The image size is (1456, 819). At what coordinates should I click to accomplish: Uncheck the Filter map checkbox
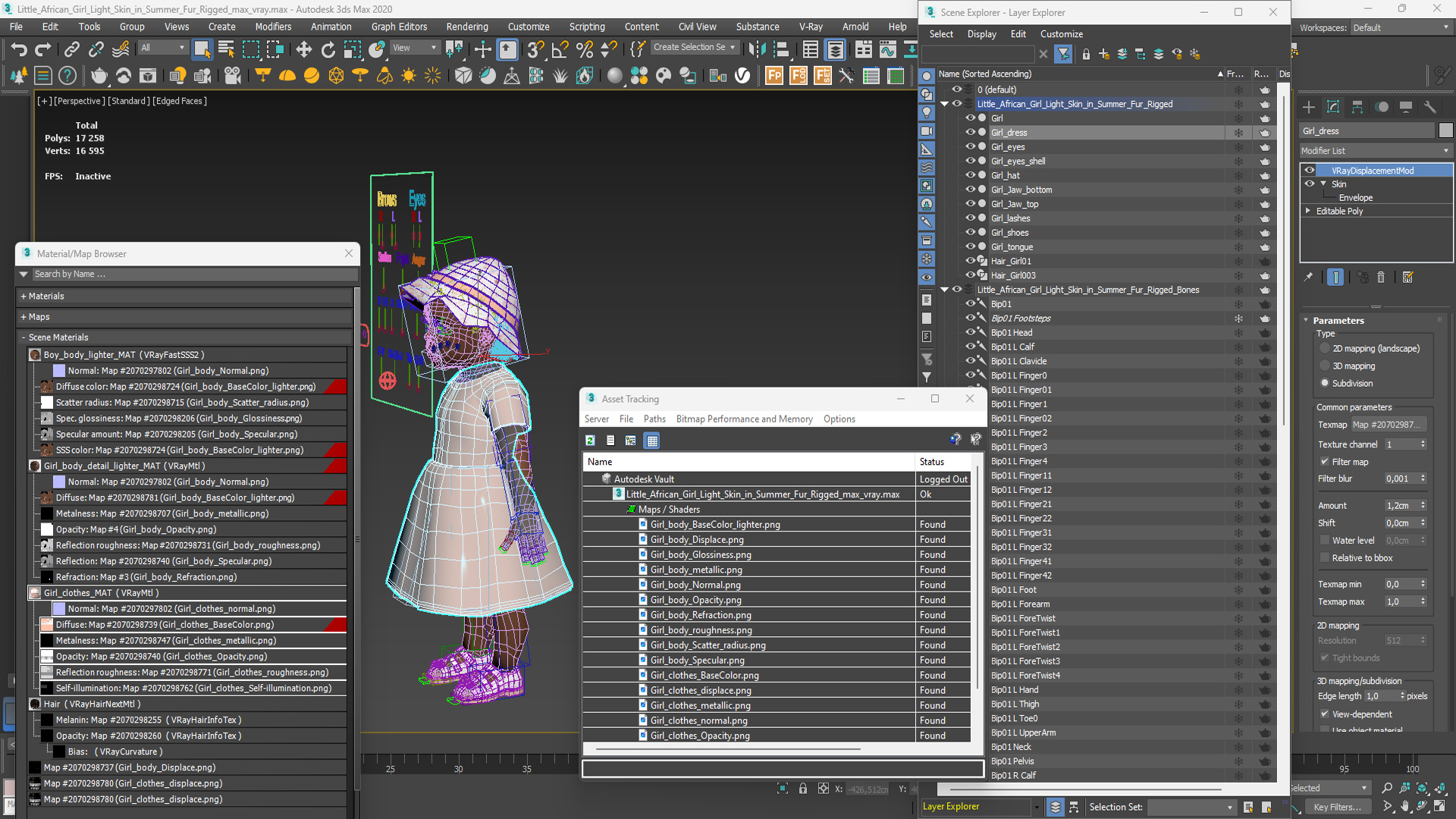pyautogui.click(x=1325, y=462)
